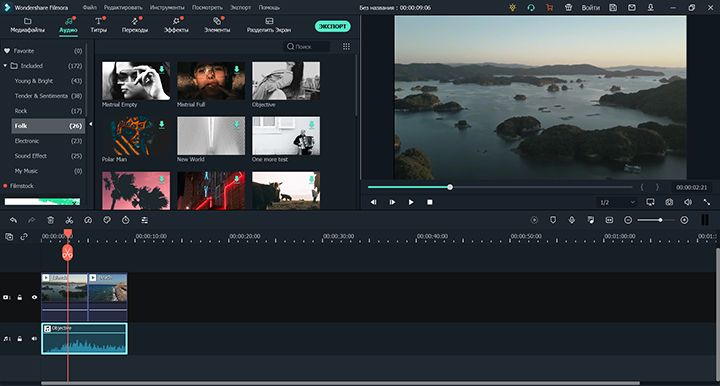
Task: Take a snapshot with camera icon
Action: coord(669,202)
